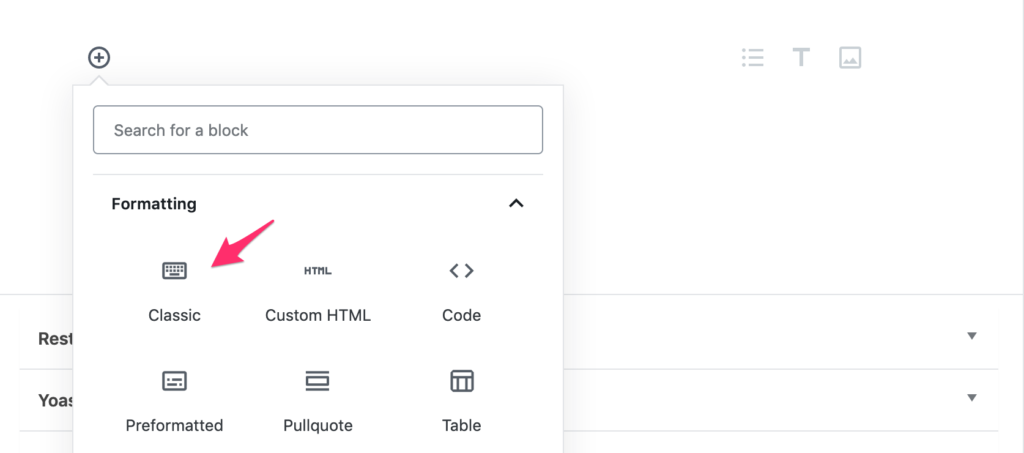
Task: Select the Classic block keyboard icon
Action: click(x=174, y=270)
